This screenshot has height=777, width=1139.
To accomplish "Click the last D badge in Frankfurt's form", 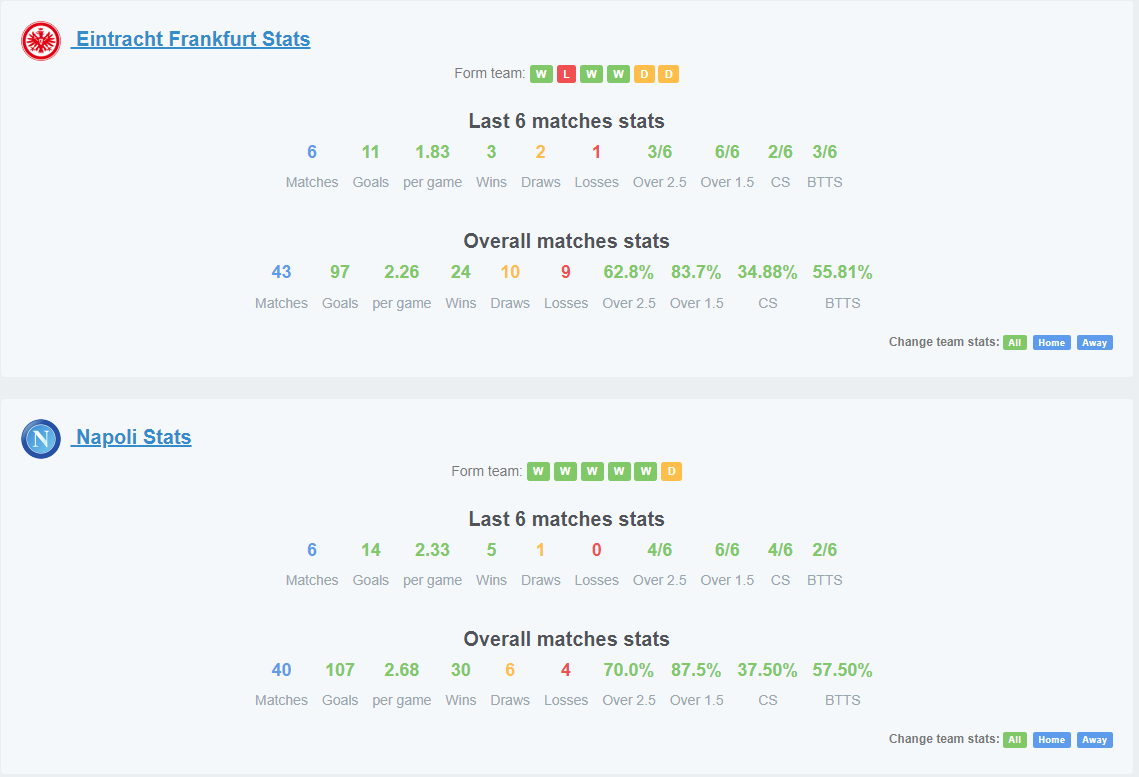I will click(668, 74).
